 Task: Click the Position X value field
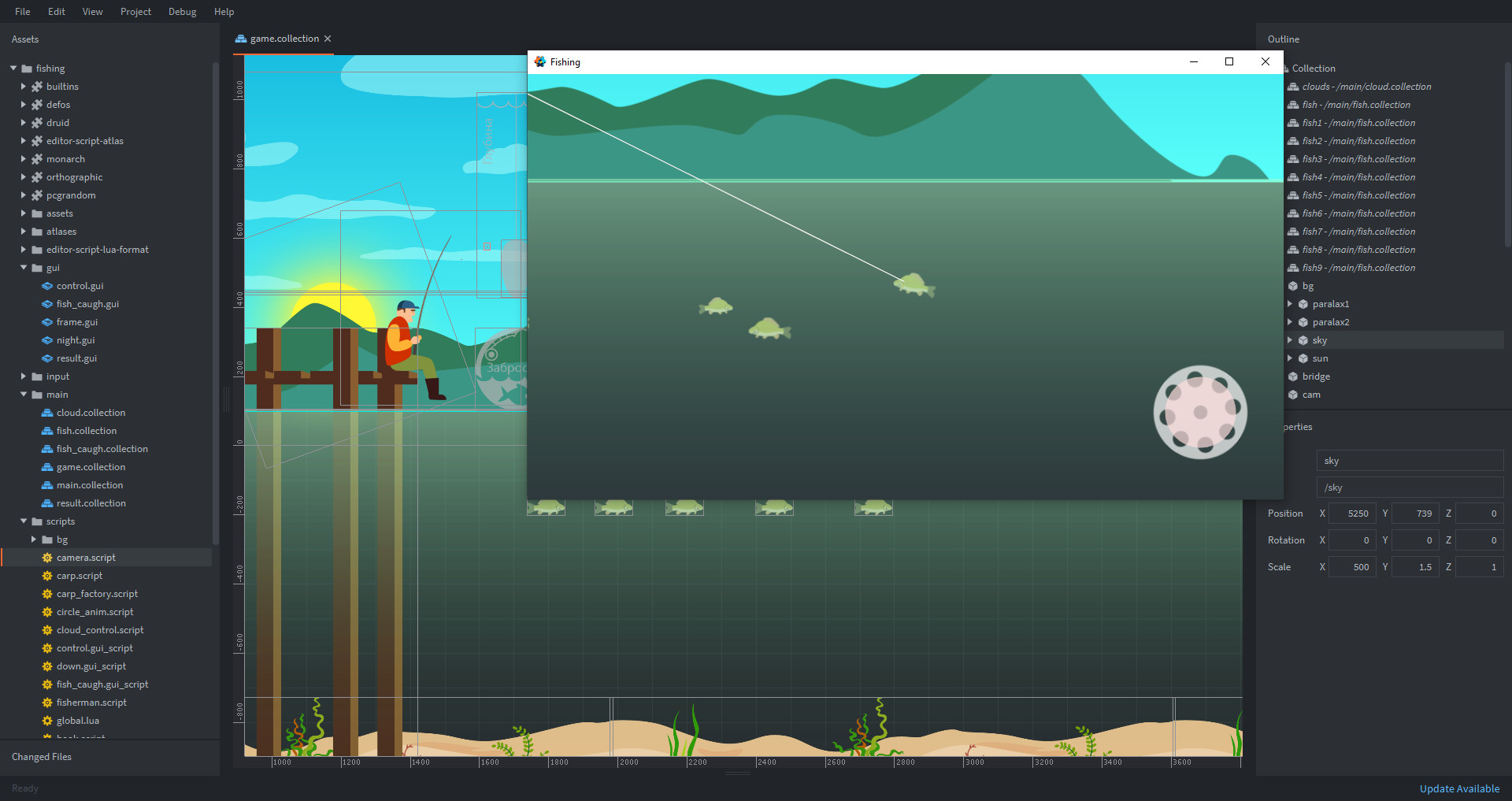tap(1351, 513)
